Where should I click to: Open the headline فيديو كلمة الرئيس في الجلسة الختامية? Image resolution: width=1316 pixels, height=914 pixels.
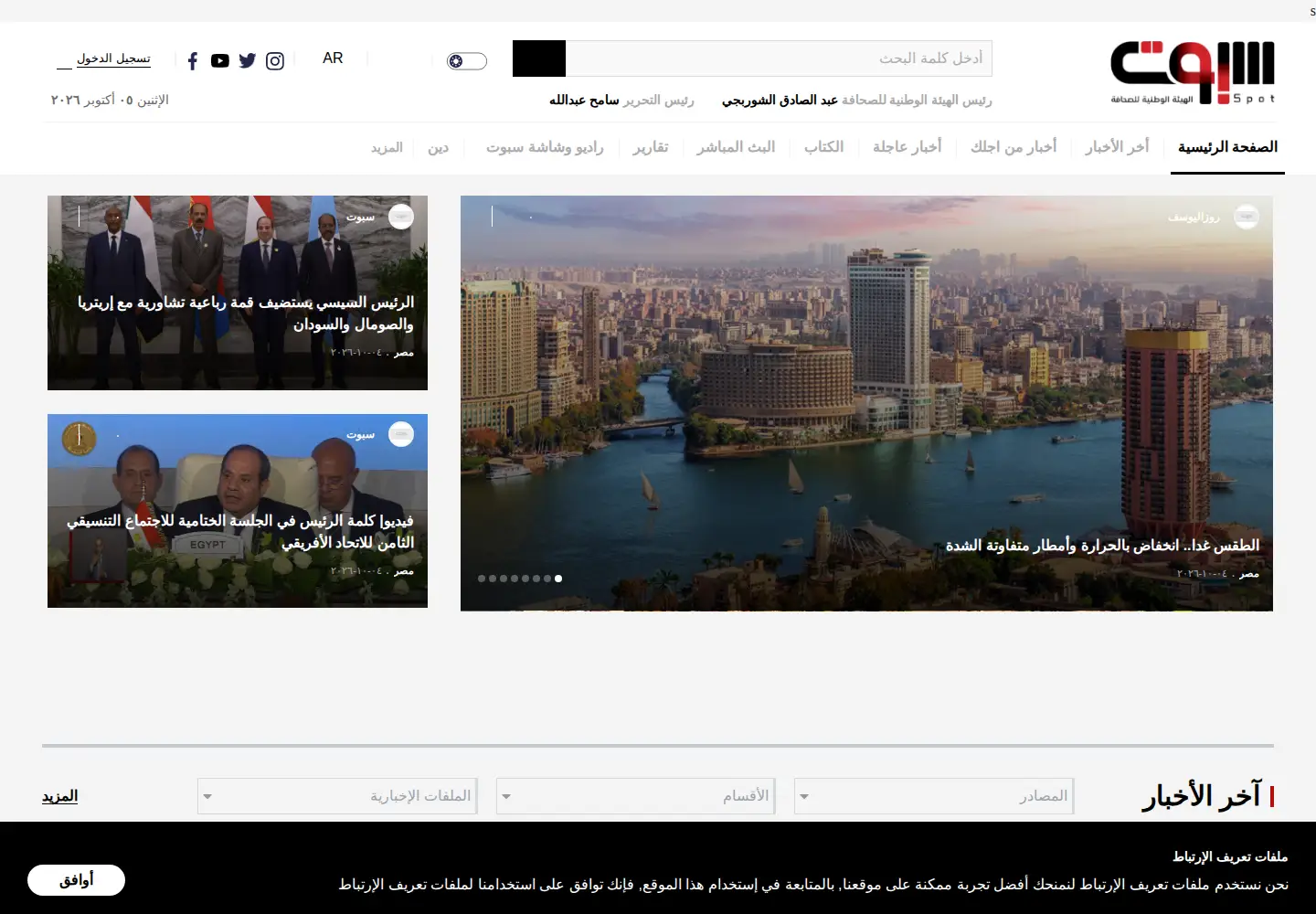pos(240,531)
